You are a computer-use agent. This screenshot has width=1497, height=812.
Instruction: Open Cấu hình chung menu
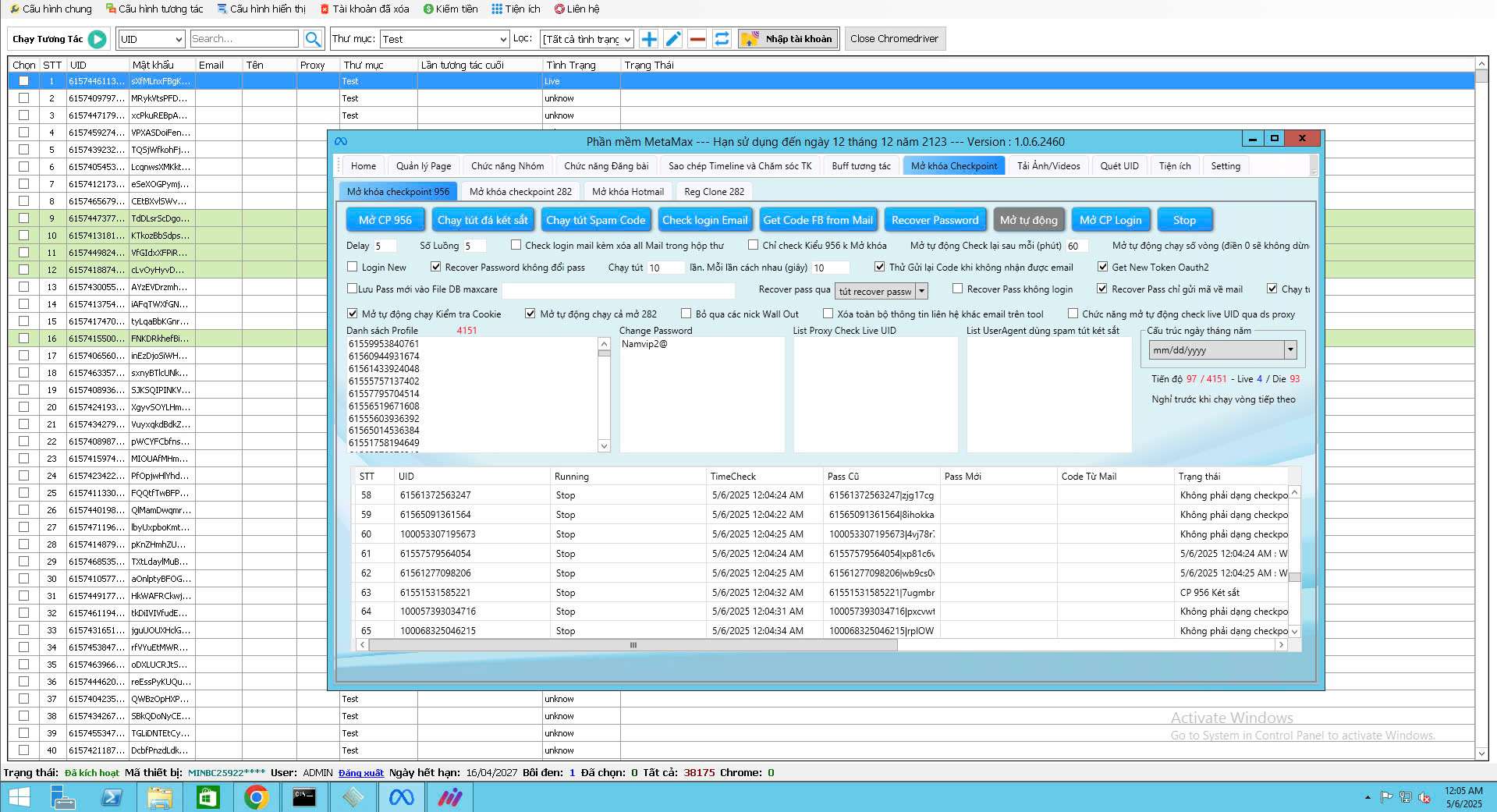pos(51,9)
